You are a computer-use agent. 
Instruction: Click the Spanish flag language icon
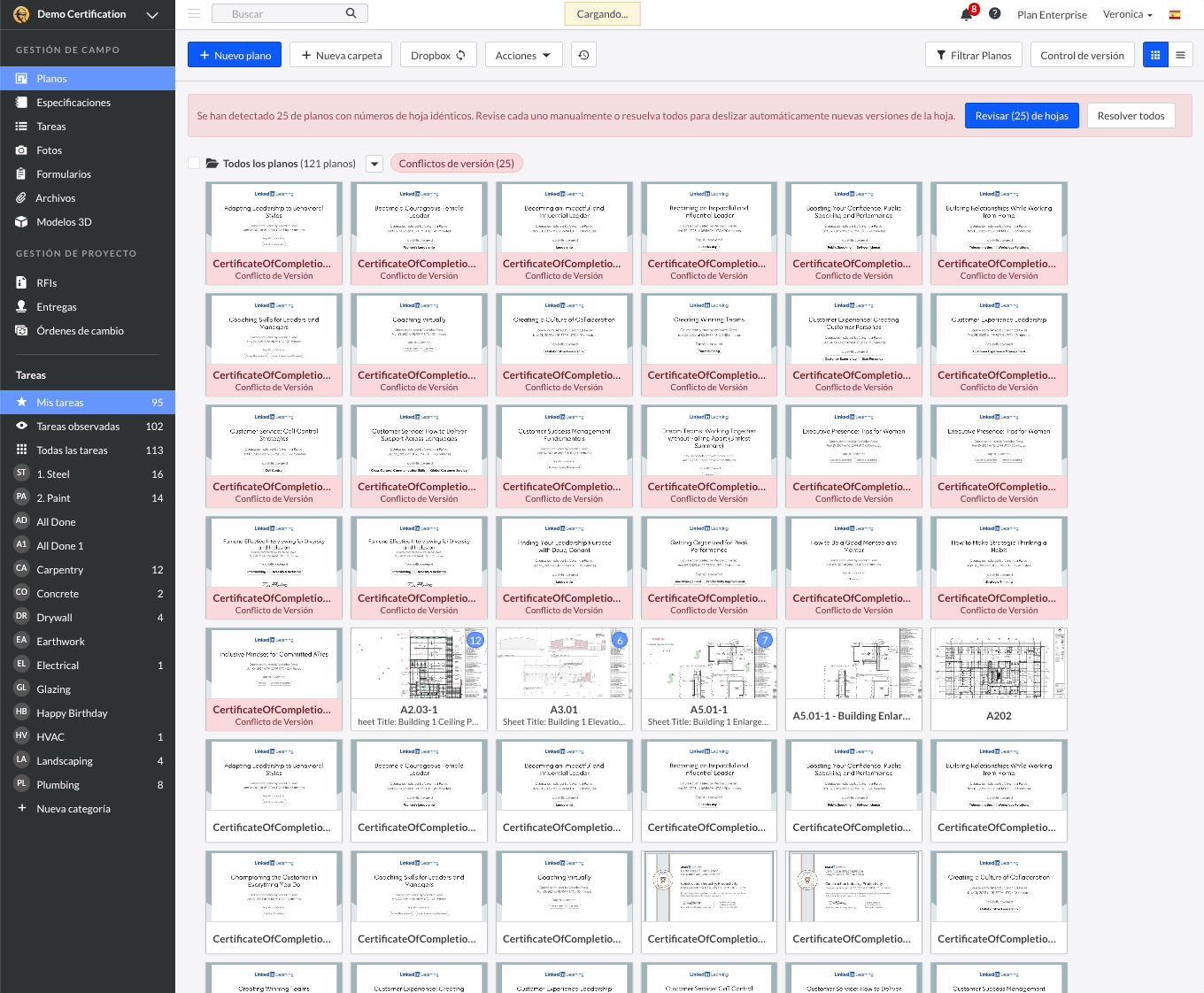point(1175,14)
